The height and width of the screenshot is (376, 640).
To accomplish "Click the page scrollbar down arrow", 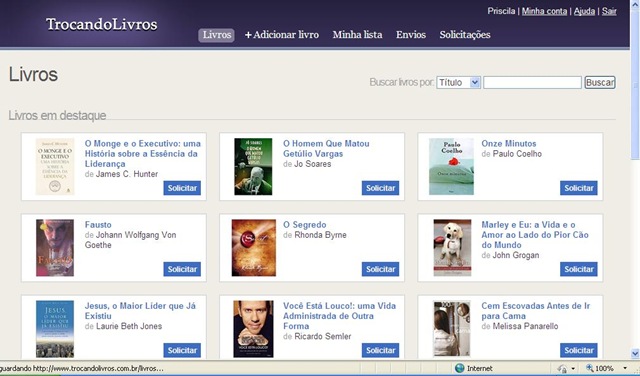I will 635,354.
